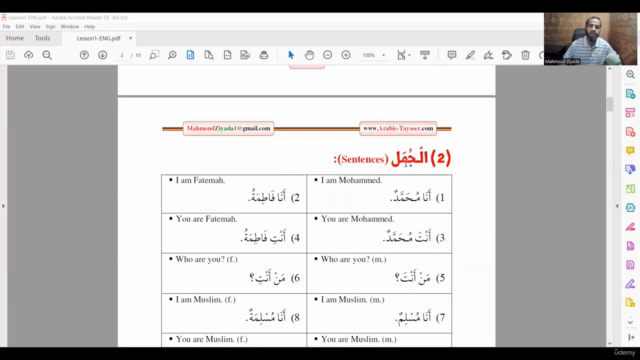Add a comment with sticky note icon
This screenshot has height=360, width=640.
[452, 55]
